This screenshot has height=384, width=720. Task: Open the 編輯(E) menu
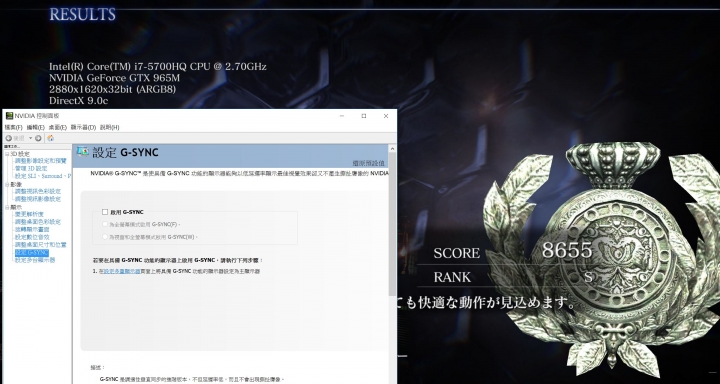(35, 127)
